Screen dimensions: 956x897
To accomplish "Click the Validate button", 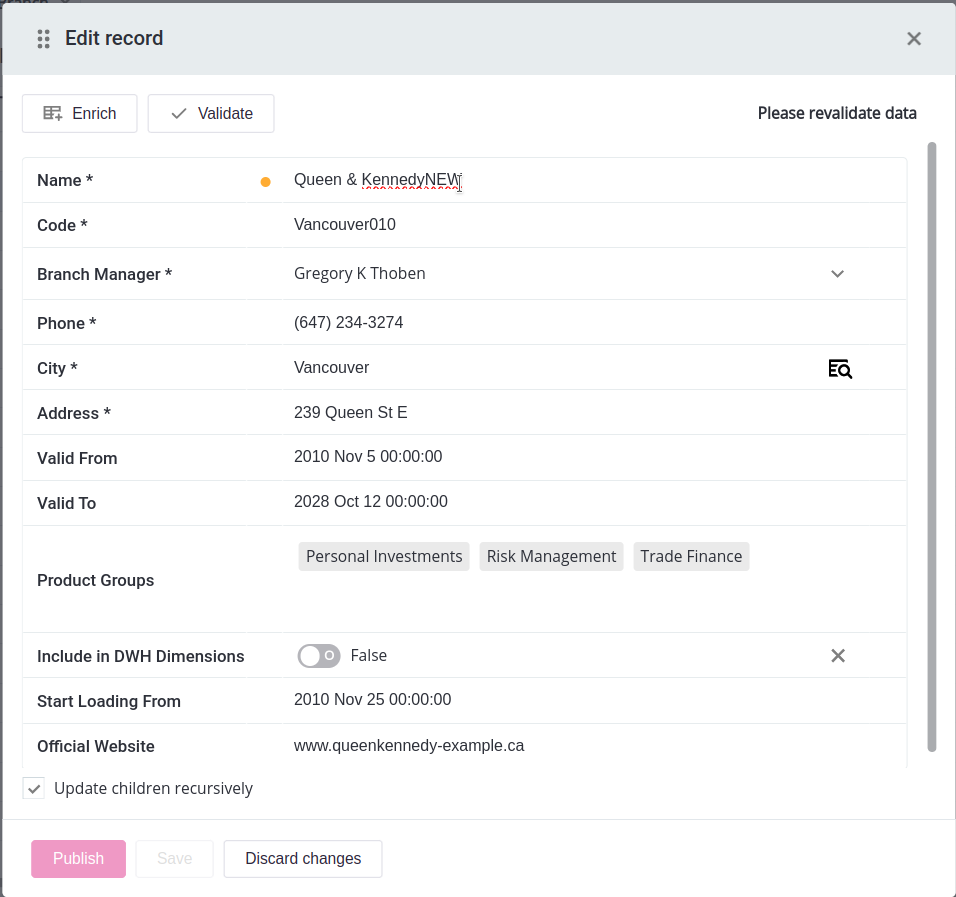I will (211, 113).
